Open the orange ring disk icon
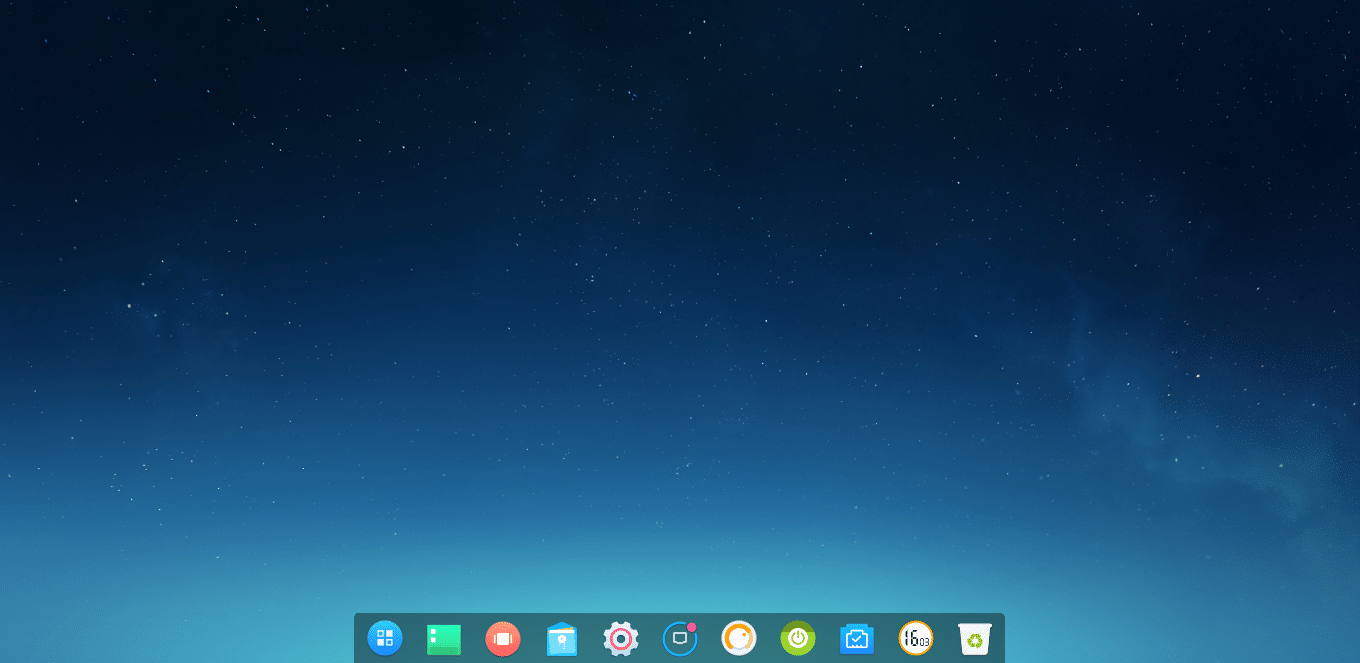The image size is (1360, 663). coord(739,638)
